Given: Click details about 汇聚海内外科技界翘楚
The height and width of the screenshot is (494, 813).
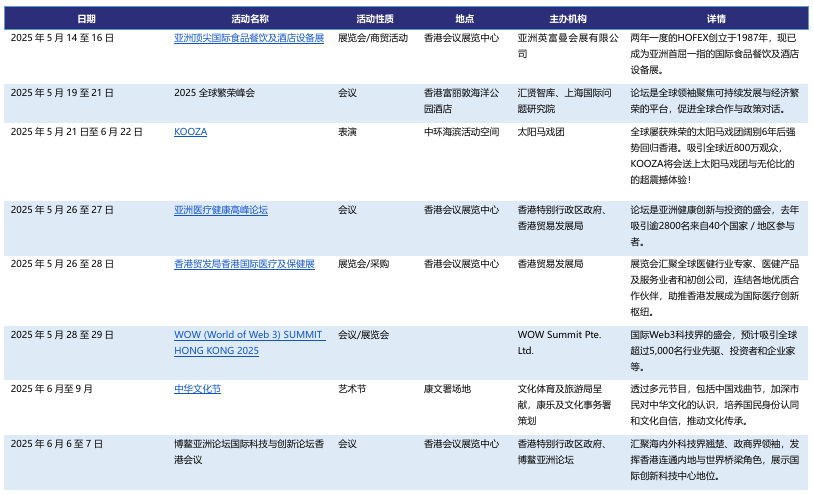Looking at the screenshot, I should click(x=714, y=459).
